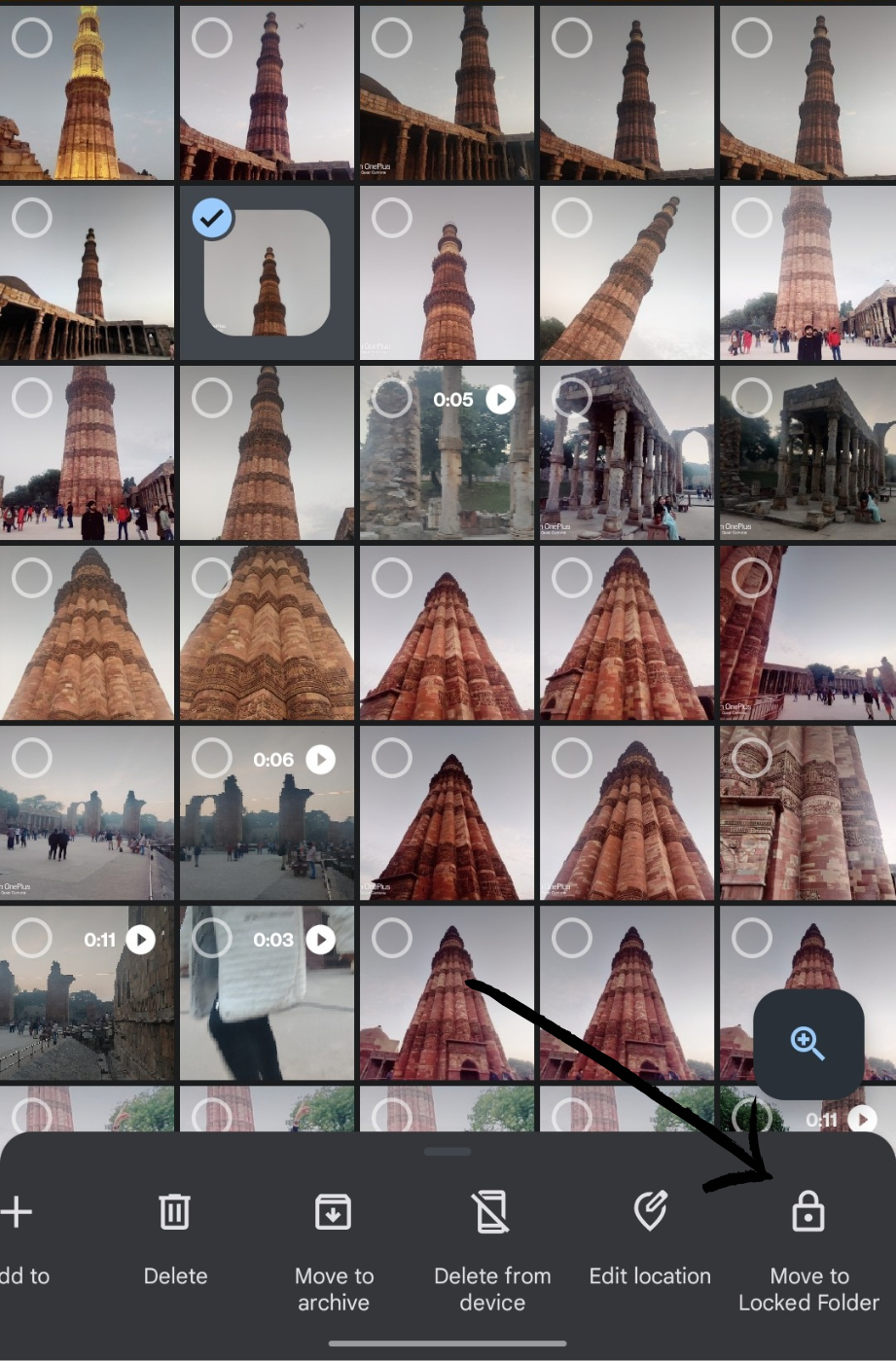
Task: Tap the floating zoom magnifier button
Action: coord(808,1044)
